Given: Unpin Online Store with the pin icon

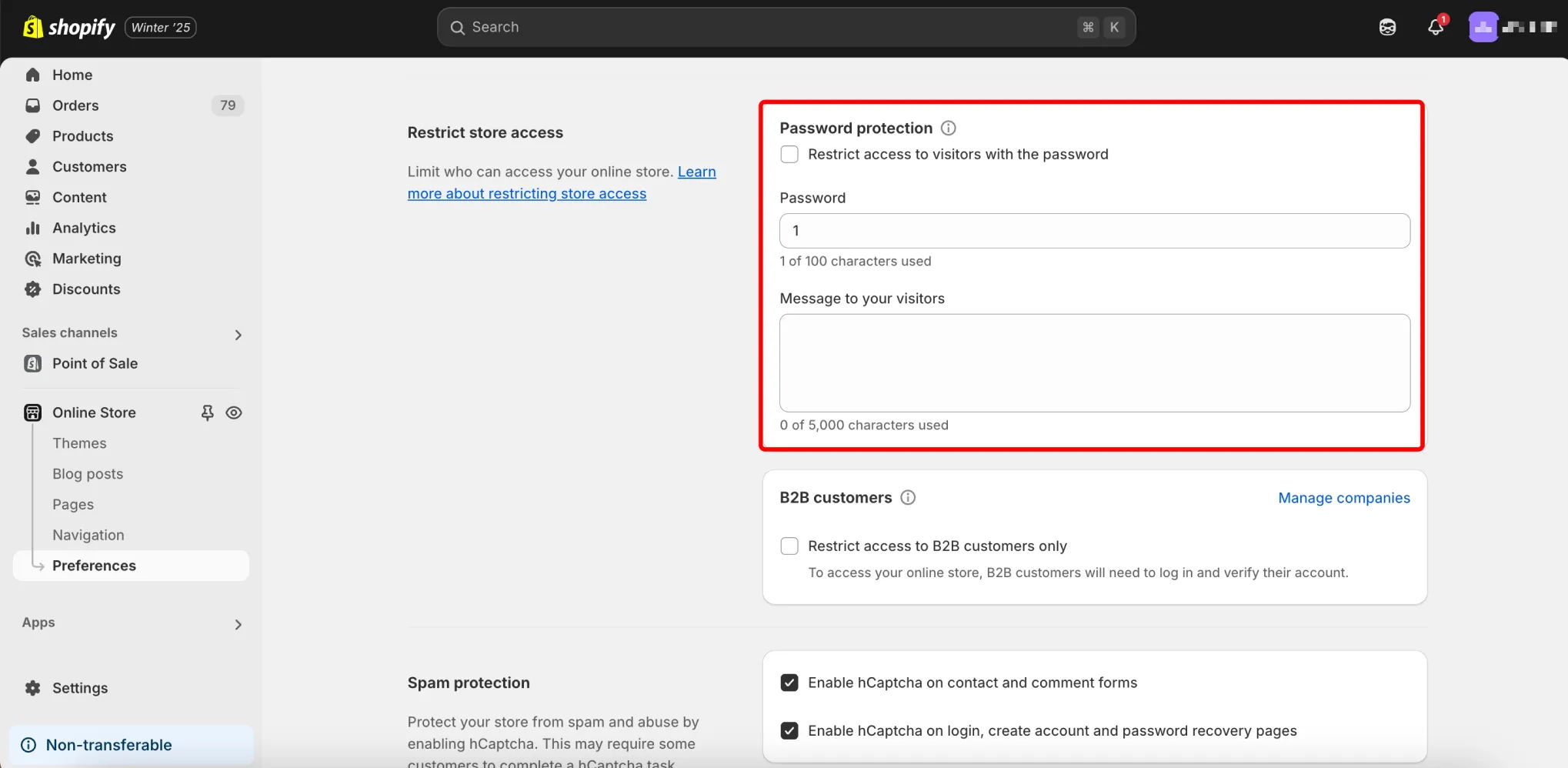Looking at the screenshot, I should tap(207, 412).
